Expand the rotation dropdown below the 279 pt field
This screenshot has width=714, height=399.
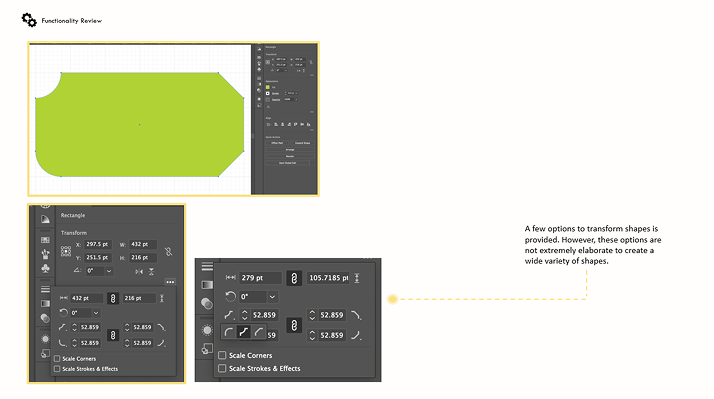coord(272,297)
